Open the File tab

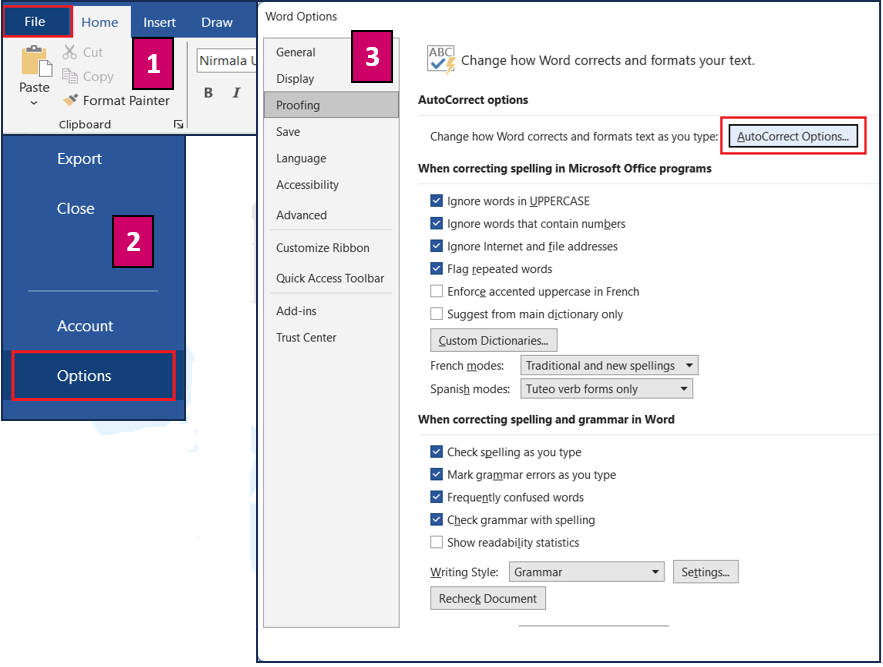(x=37, y=22)
